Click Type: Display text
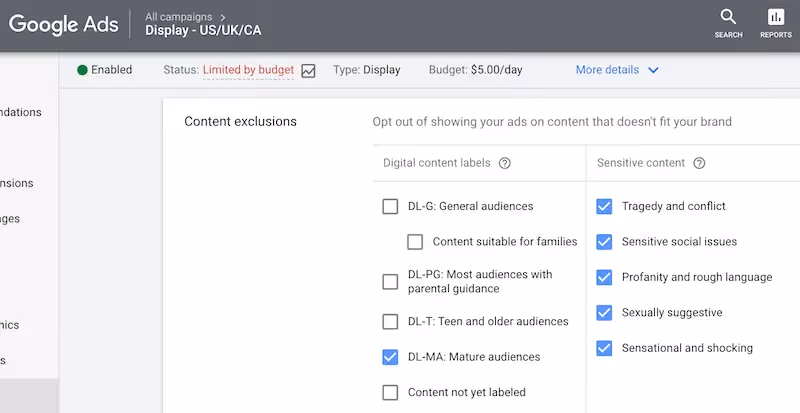Screen dimensions: 800x413 pos(367,70)
